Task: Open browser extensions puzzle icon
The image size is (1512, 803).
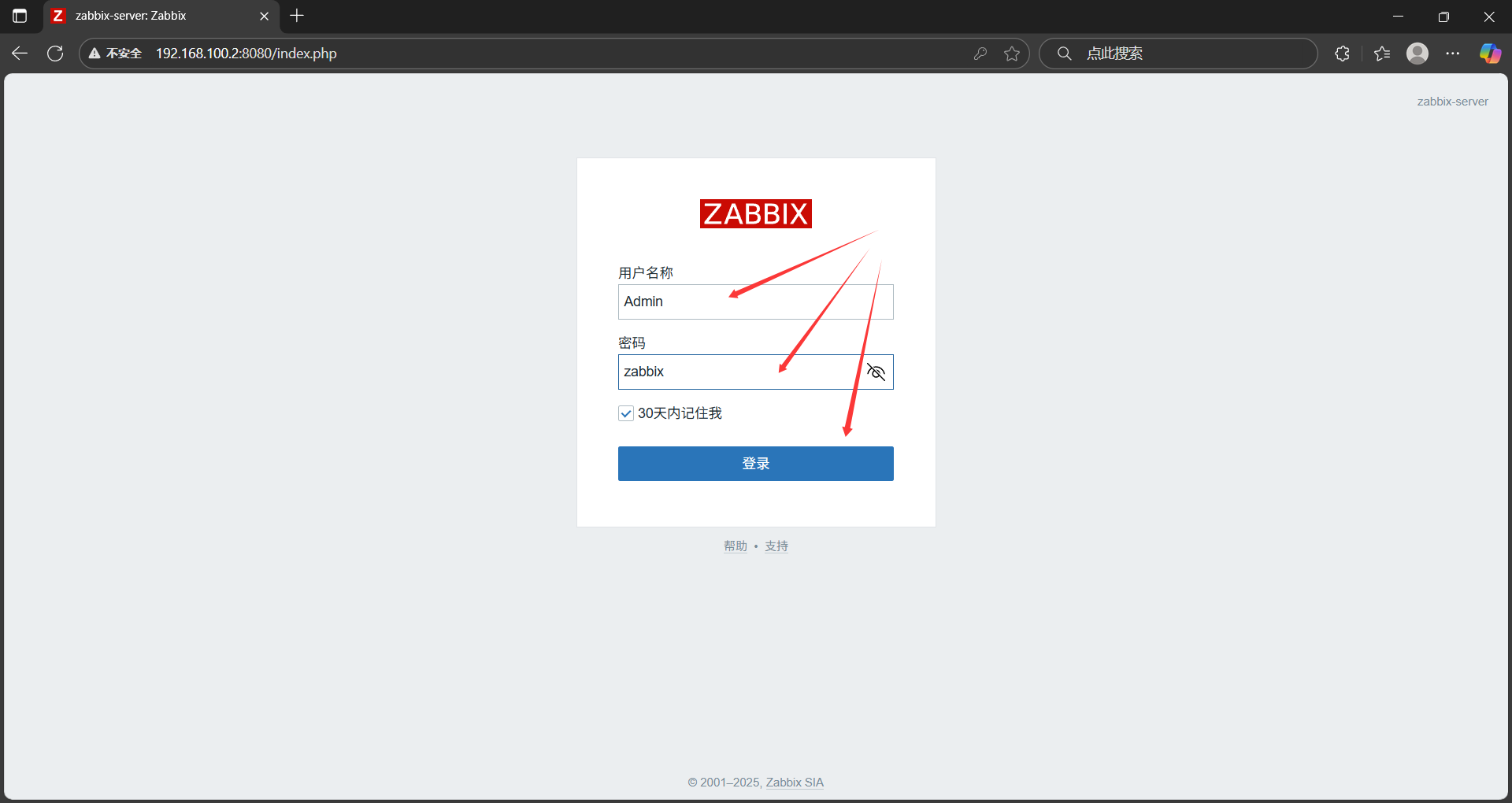Action: [1343, 54]
